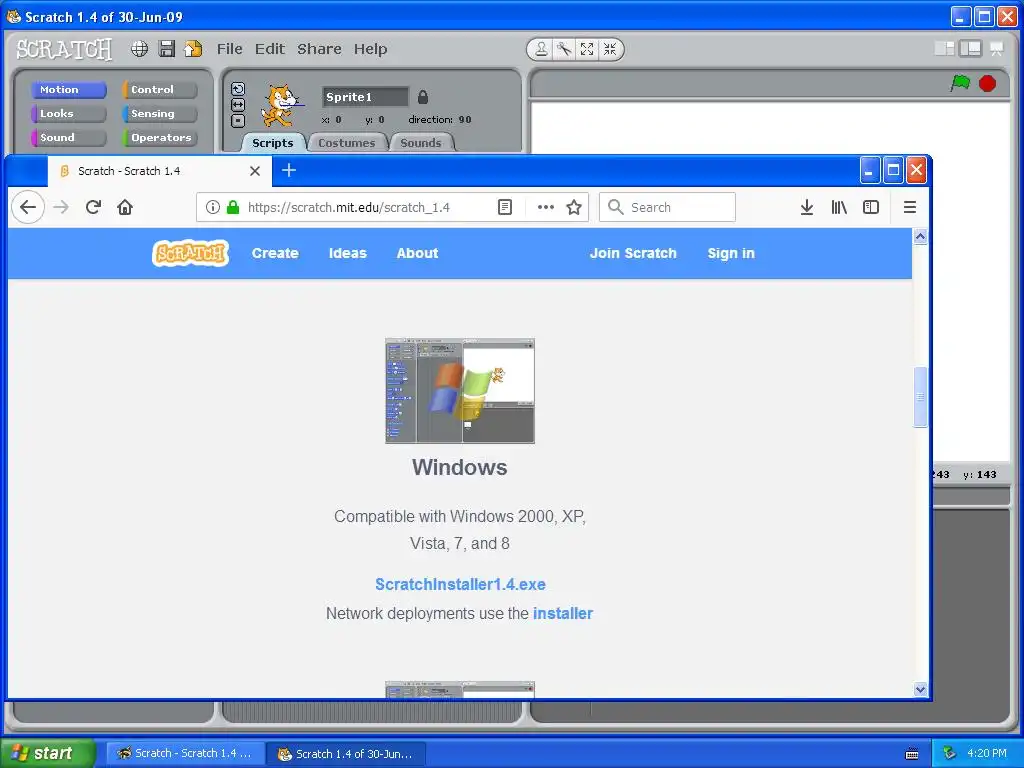
Task: Open Firefox library icon
Action: point(839,207)
